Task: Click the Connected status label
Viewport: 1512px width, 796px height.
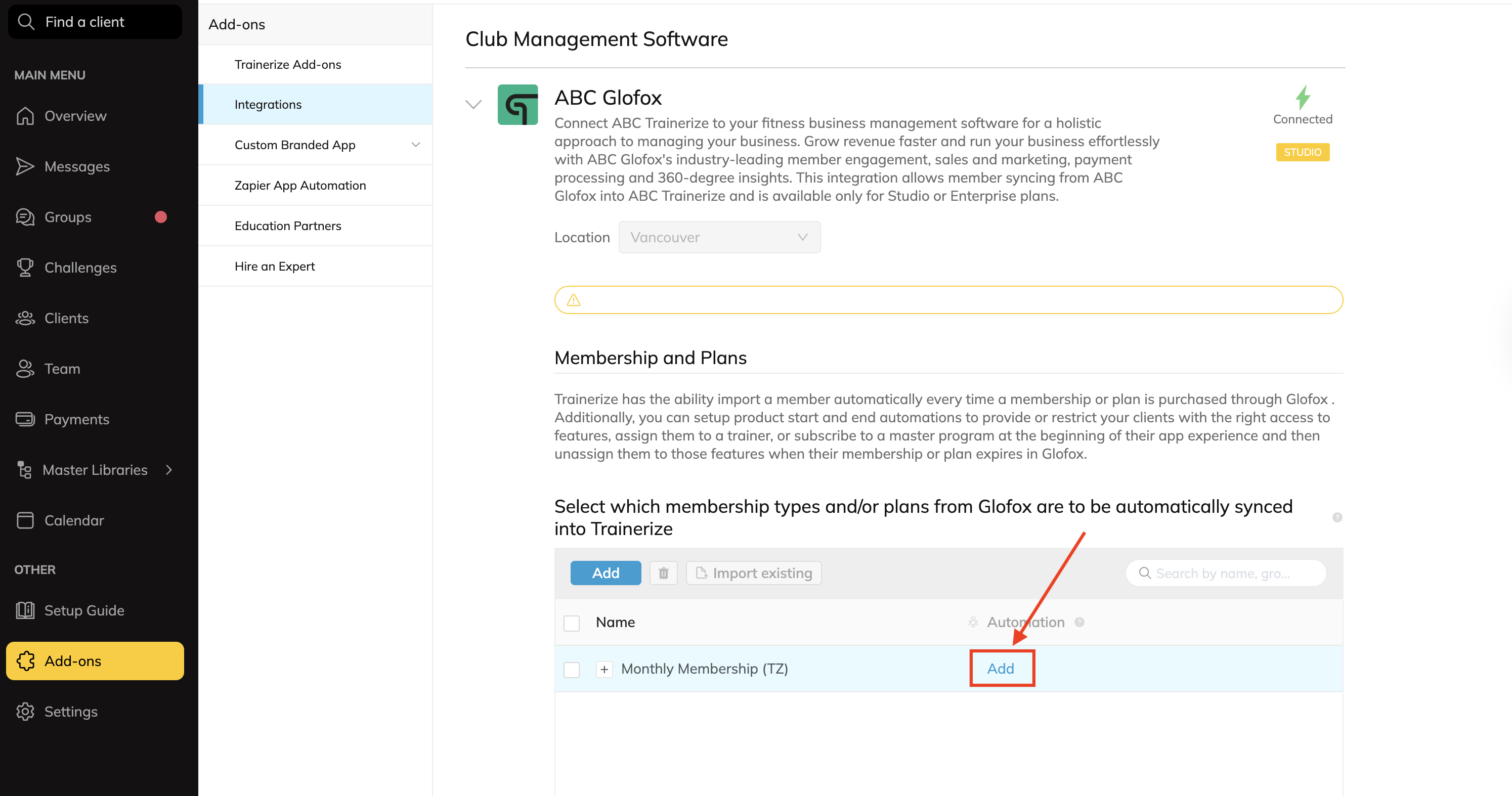Action: tap(1303, 119)
